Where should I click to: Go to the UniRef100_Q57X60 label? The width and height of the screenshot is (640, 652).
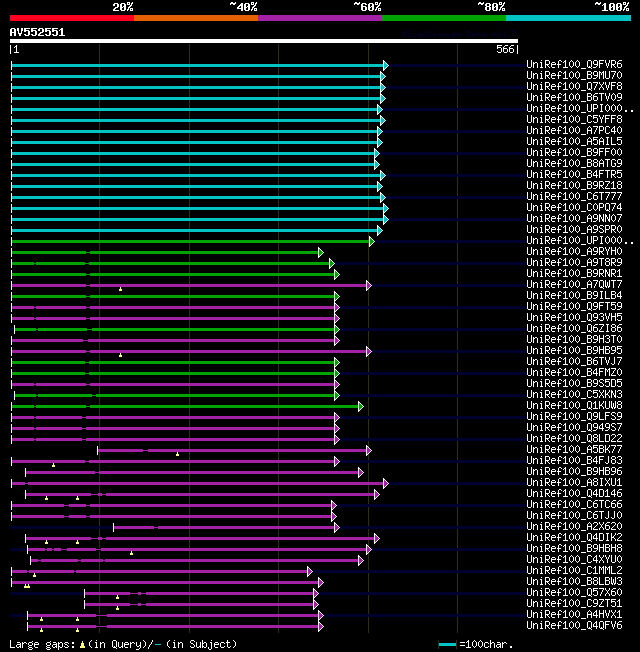click(x=574, y=593)
